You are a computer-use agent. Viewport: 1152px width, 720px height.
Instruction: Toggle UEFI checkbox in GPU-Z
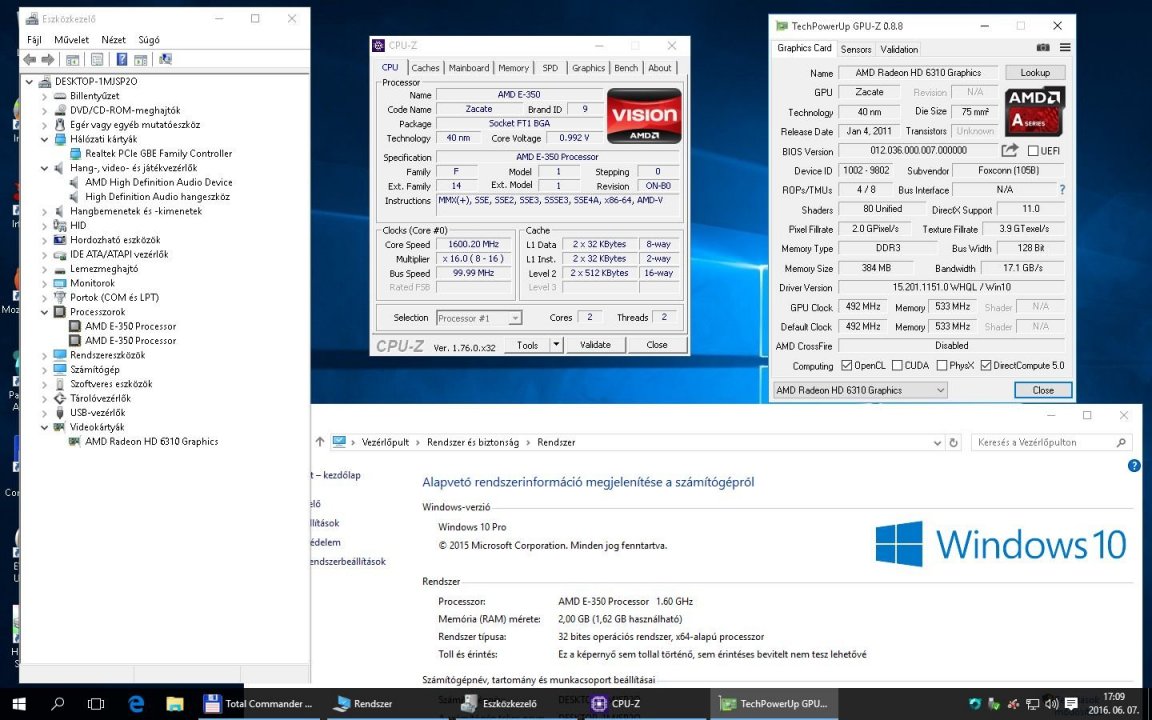(x=1033, y=151)
